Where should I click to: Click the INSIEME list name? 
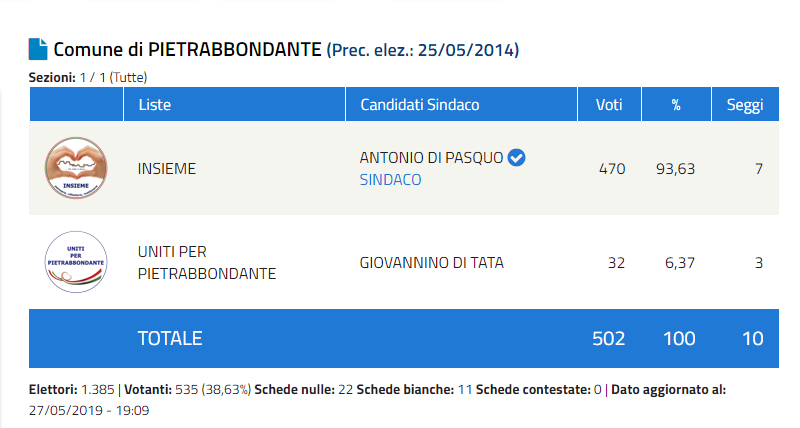[166, 169]
